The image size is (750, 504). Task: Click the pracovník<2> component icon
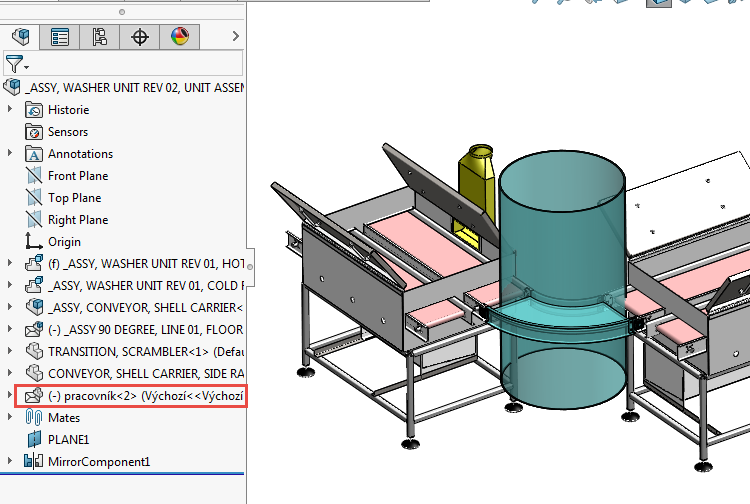pyautogui.click(x=34, y=395)
